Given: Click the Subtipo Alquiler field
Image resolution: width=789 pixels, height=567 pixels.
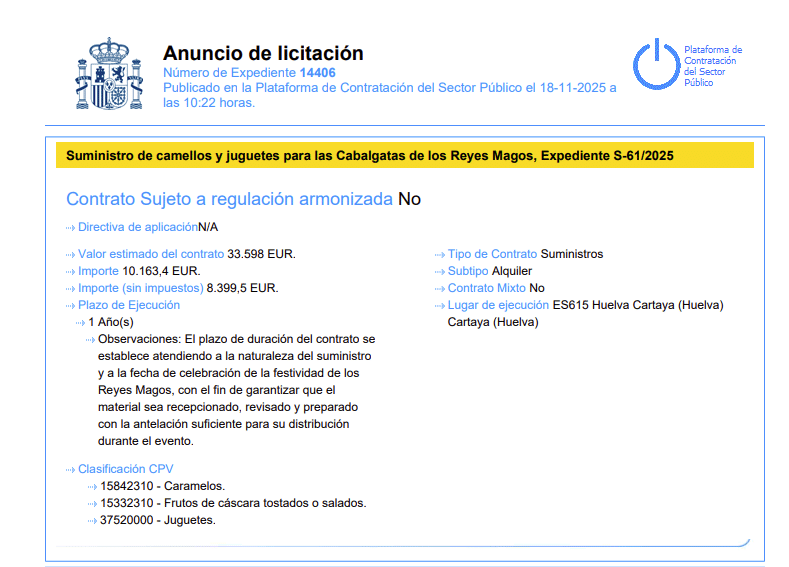Looking at the screenshot, I should [x=490, y=271].
